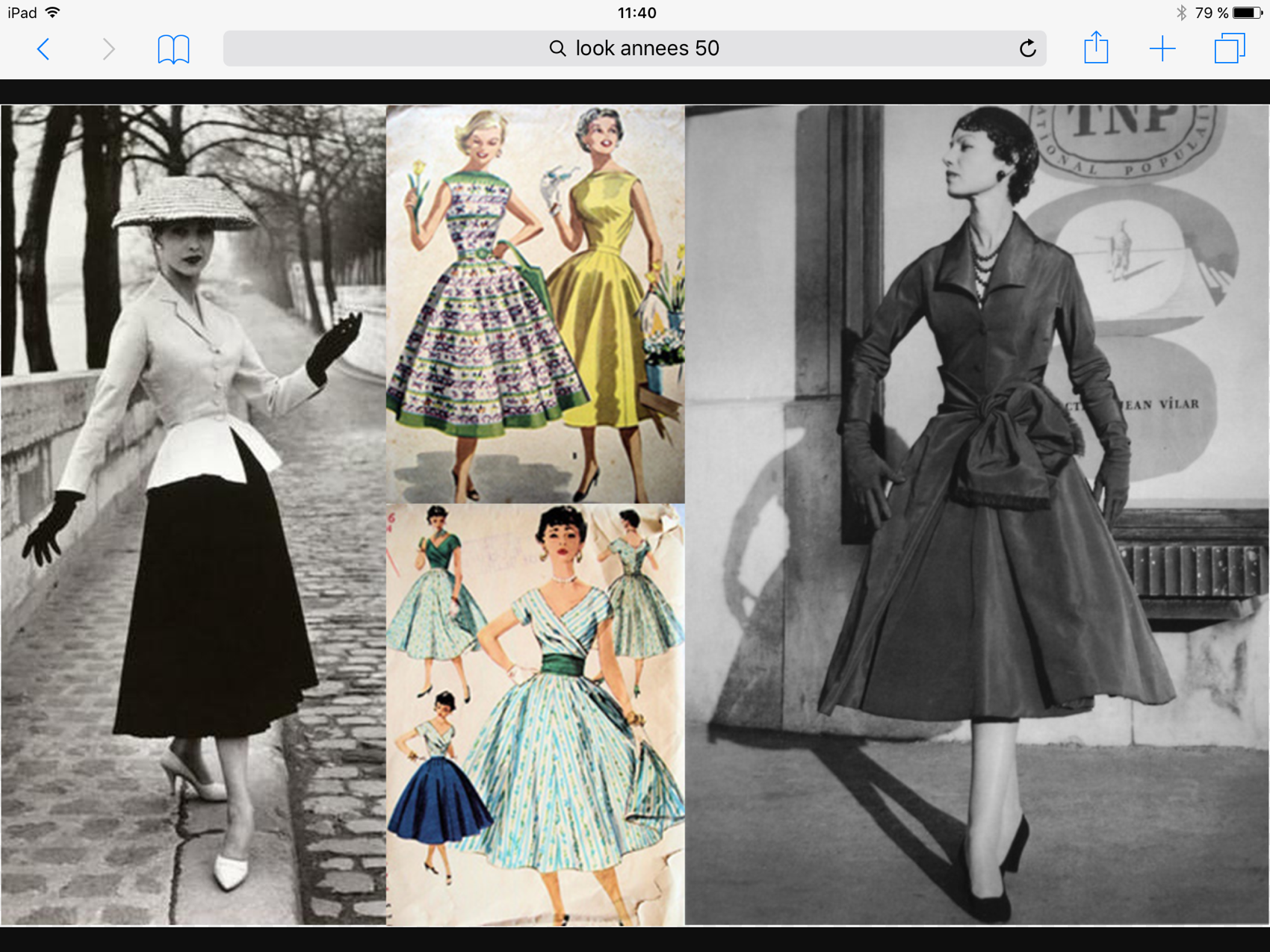The height and width of the screenshot is (952, 1270).
Task: Tap the small navy blue skirt figure
Action: pyautogui.click(x=437, y=791)
